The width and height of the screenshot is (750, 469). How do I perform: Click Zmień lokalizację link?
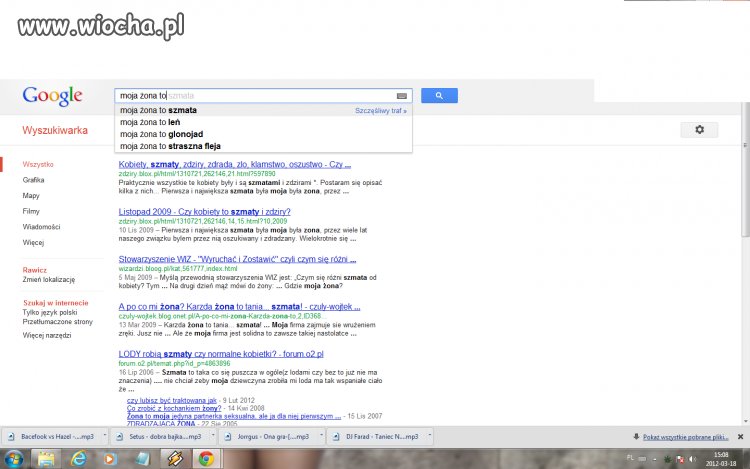[48, 279]
